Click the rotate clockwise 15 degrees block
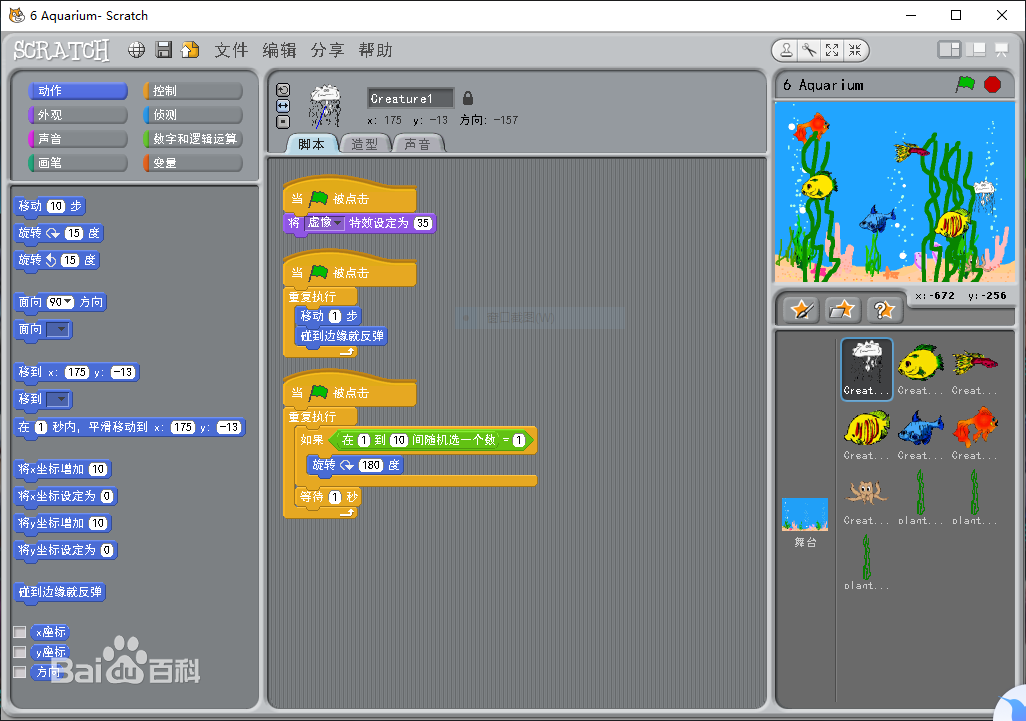The width and height of the screenshot is (1026, 721). [59, 234]
